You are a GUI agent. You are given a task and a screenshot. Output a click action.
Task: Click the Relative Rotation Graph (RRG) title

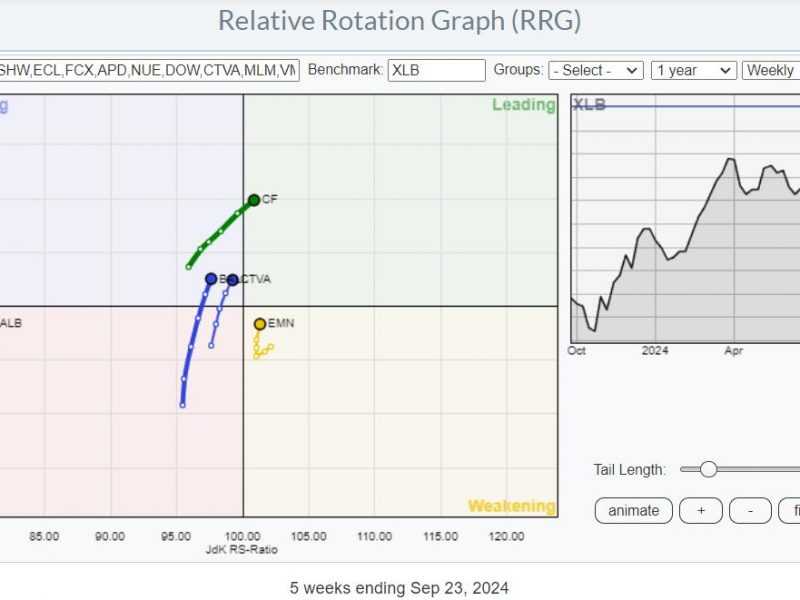(x=399, y=21)
